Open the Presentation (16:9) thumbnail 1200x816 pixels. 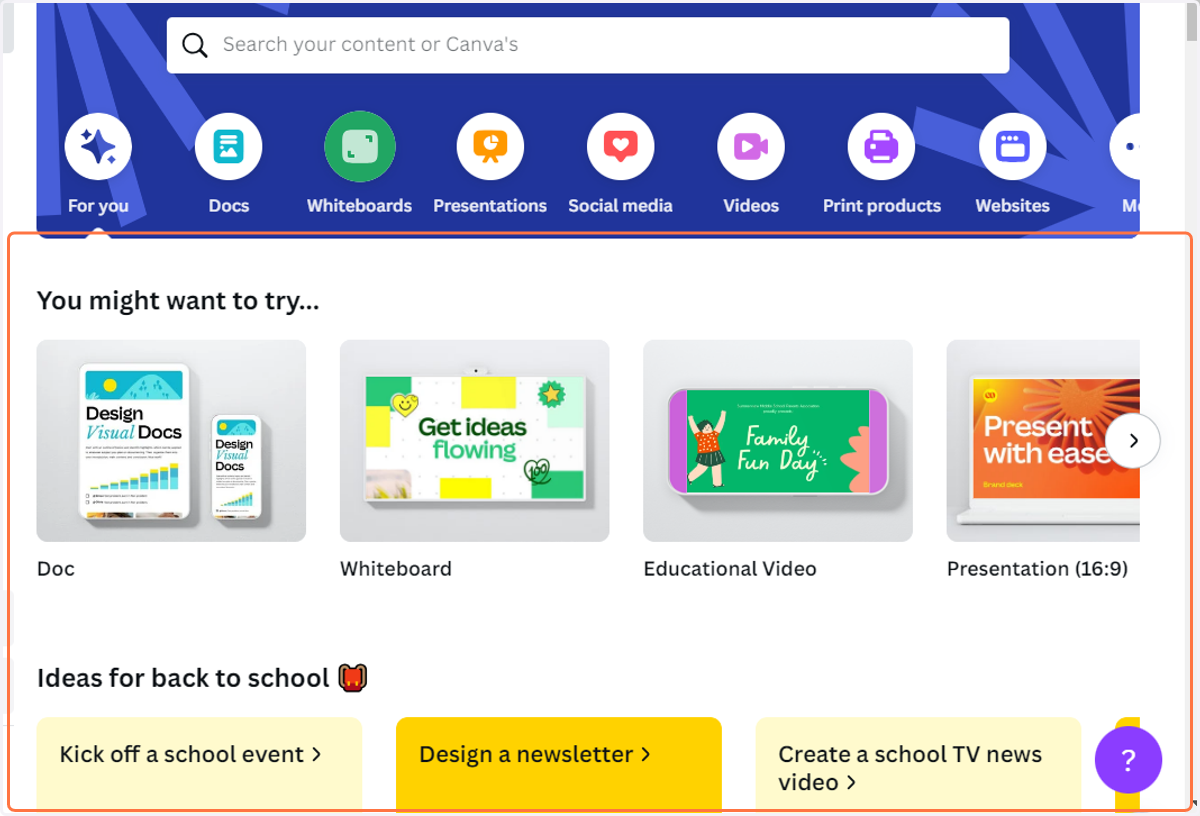(1043, 441)
